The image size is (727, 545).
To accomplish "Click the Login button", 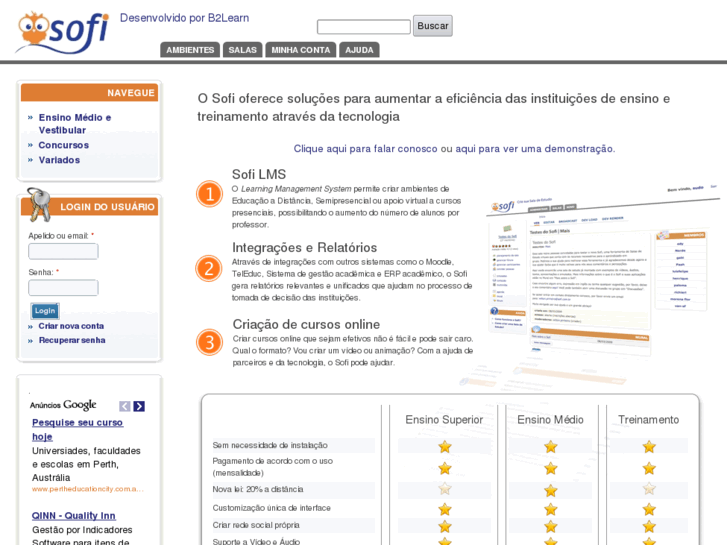I will (x=45, y=311).
